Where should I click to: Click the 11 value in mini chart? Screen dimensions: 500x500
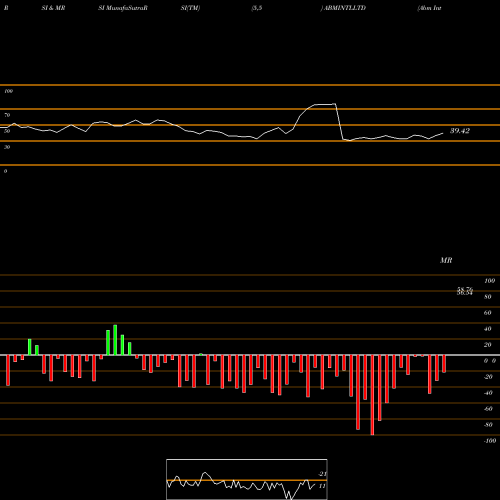tap(322, 486)
